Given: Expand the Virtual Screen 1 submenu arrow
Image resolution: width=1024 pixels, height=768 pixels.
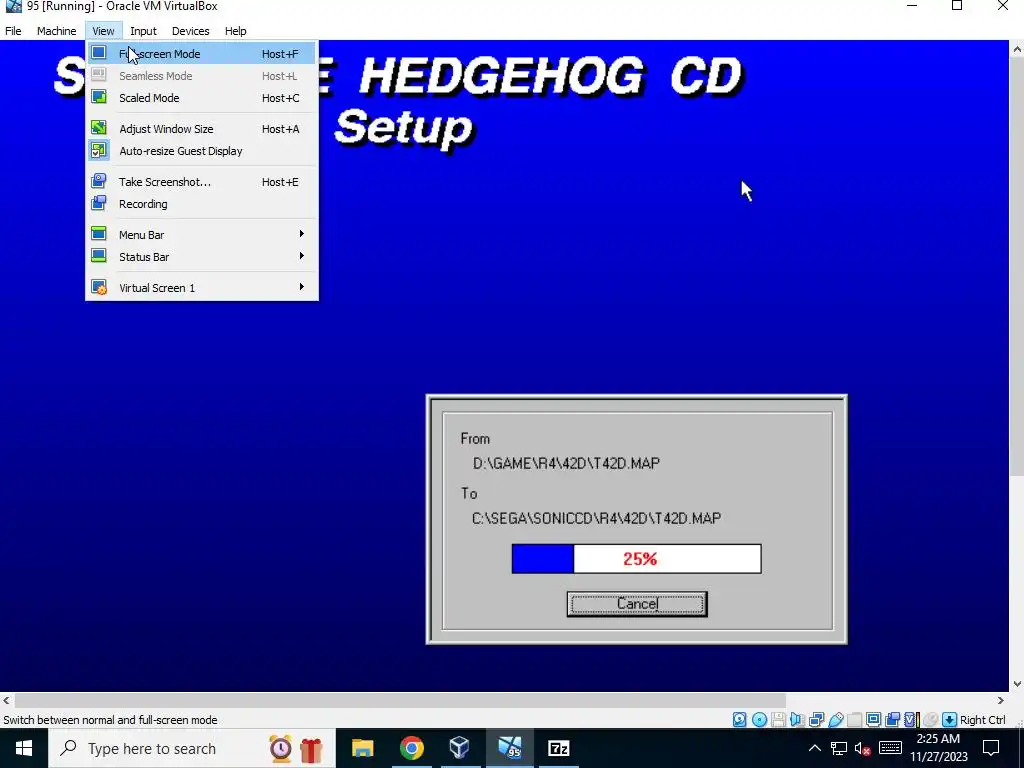Looking at the screenshot, I should [x=301, y=287].
